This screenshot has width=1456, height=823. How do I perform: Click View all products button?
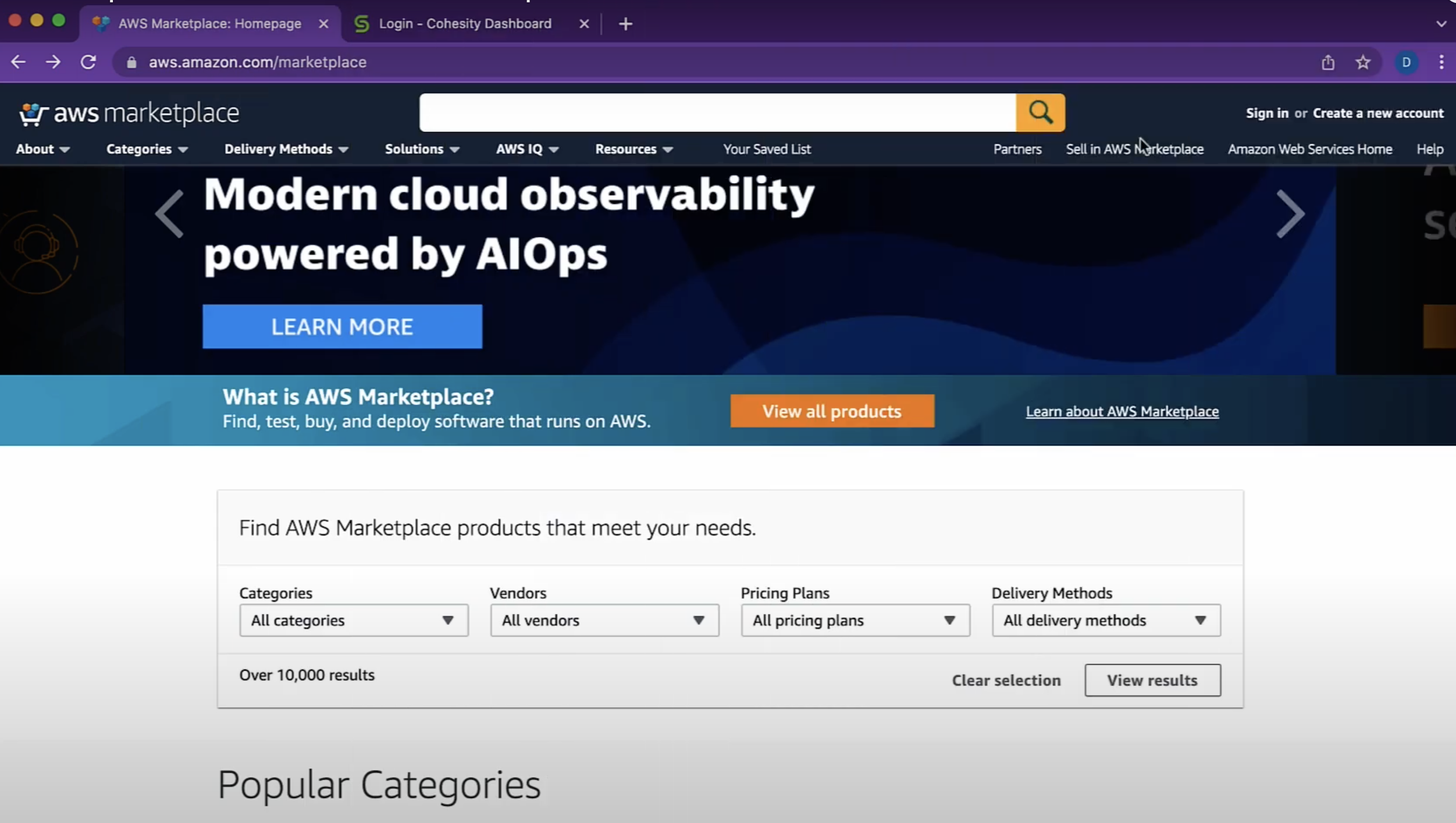pos(832,411)
